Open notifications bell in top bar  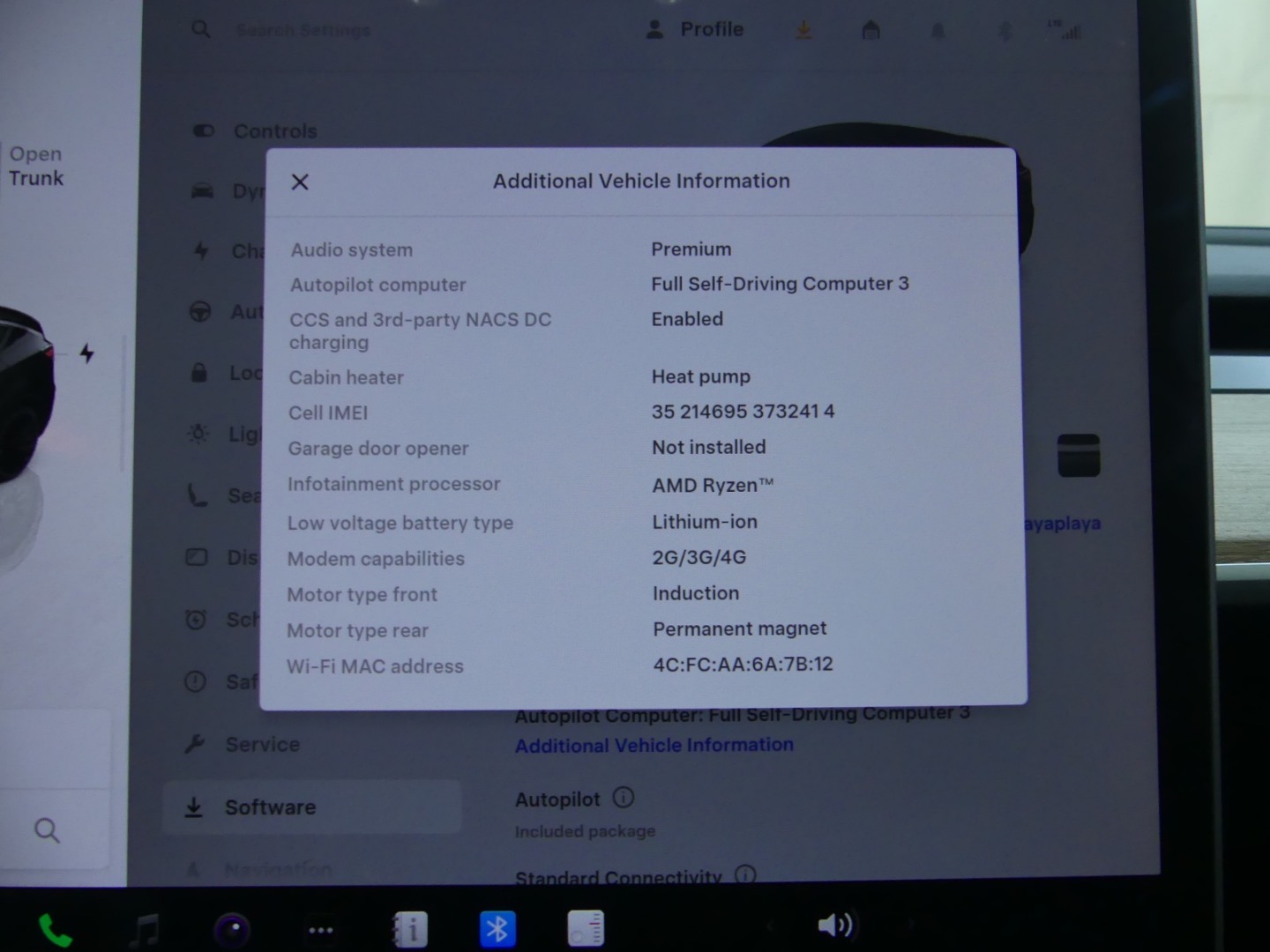(938, 32)
